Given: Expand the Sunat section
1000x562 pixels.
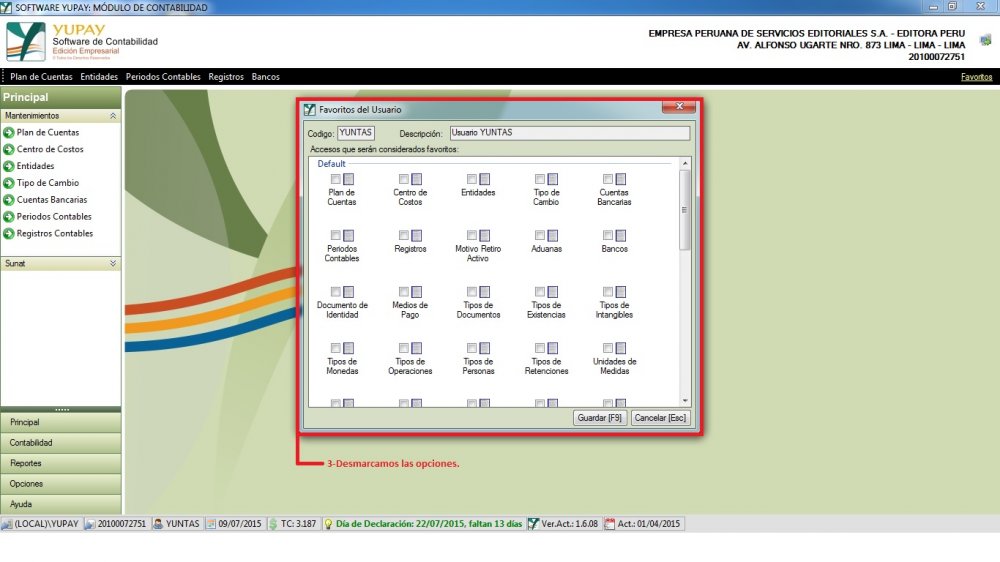Looking at the screenshot, I should 113,263.
